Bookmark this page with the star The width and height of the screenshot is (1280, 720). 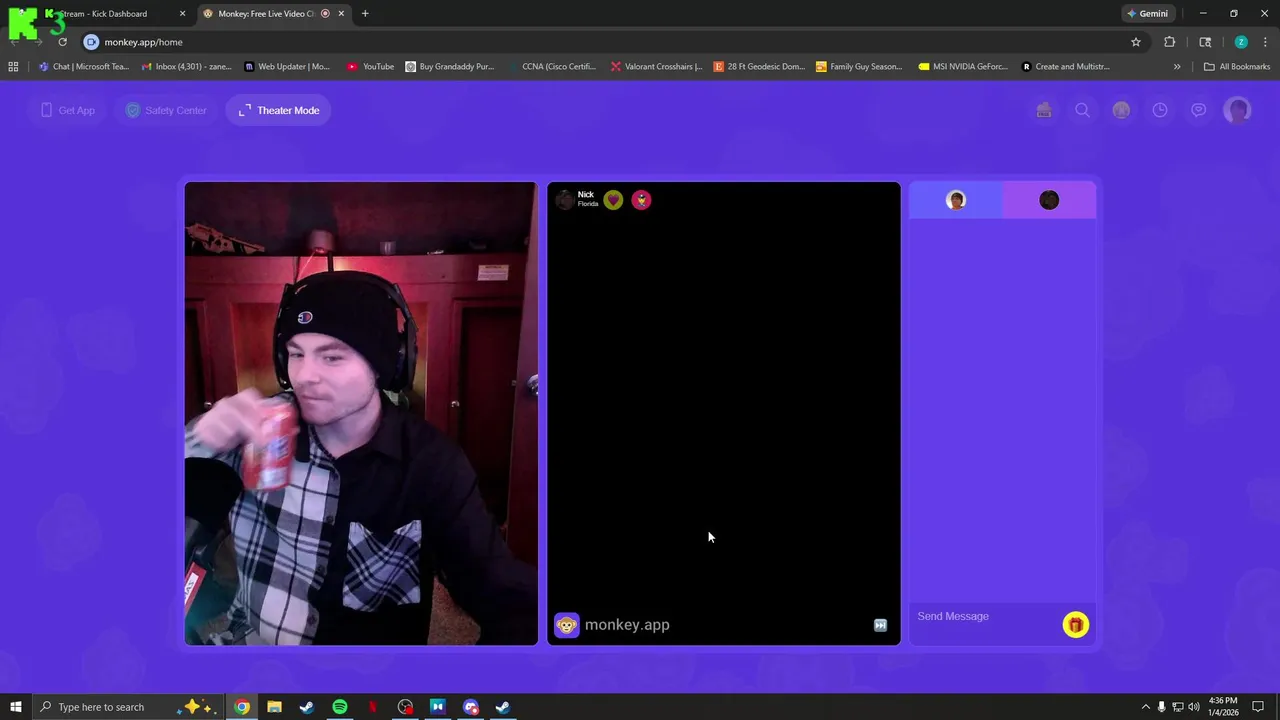click(x=1136, y=42)
